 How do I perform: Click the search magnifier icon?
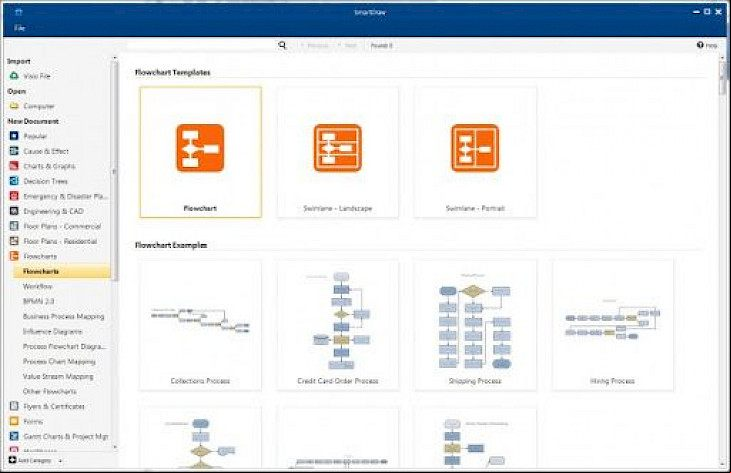(x=282, y=45)
